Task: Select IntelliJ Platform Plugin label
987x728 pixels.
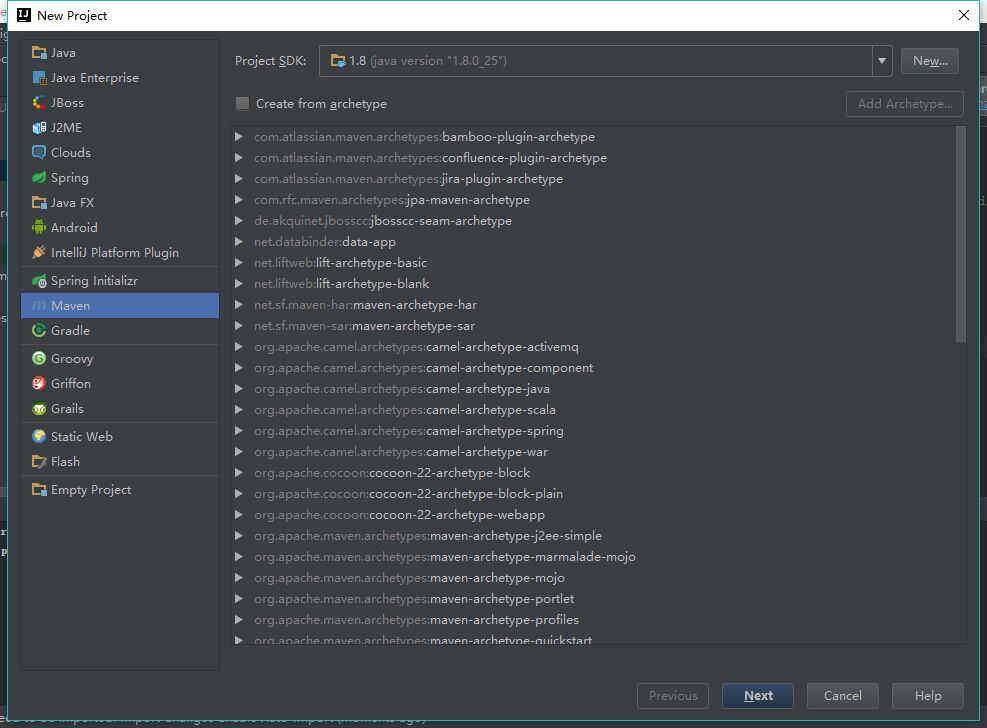Action: point(115,252)
